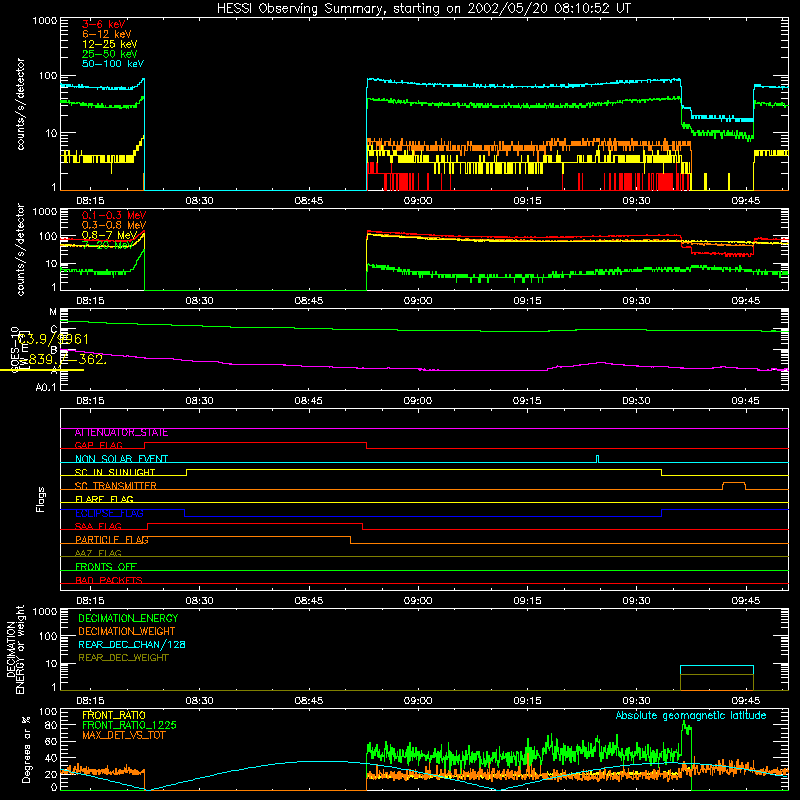
Task: Click the red 0.1-0.3 MeV legend label
Action: tap(114, 216)
